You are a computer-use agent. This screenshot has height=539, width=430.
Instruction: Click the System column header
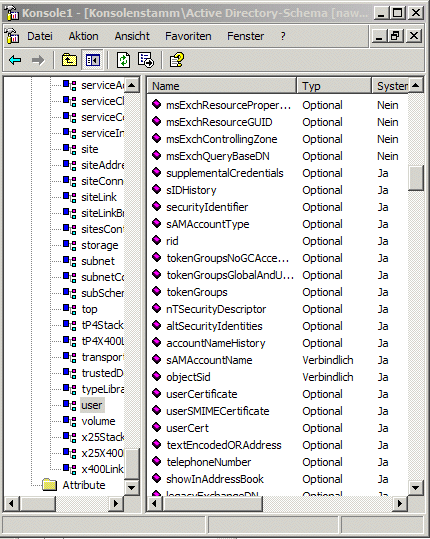[x=390, y=86]
